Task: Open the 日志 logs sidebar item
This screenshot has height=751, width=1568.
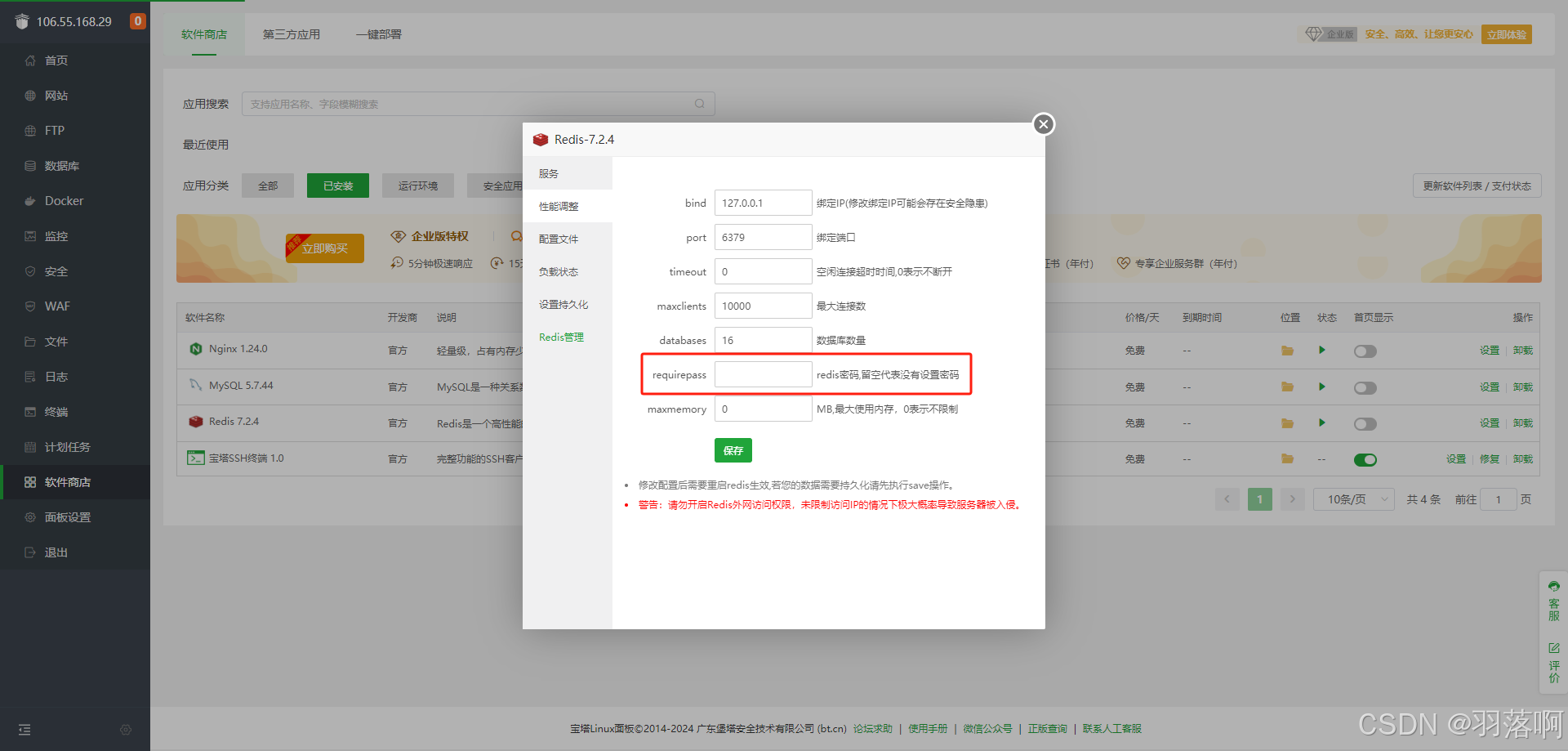Action: pyautogui.click(x=74, y=377)
